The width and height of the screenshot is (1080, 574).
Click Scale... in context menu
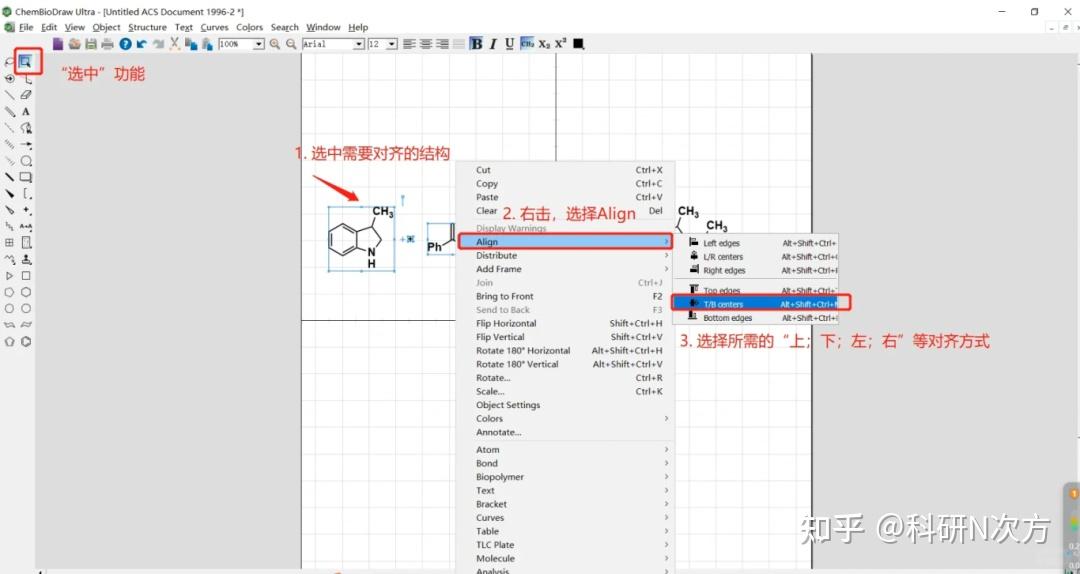pyautogui.click(x=565, y=391)
